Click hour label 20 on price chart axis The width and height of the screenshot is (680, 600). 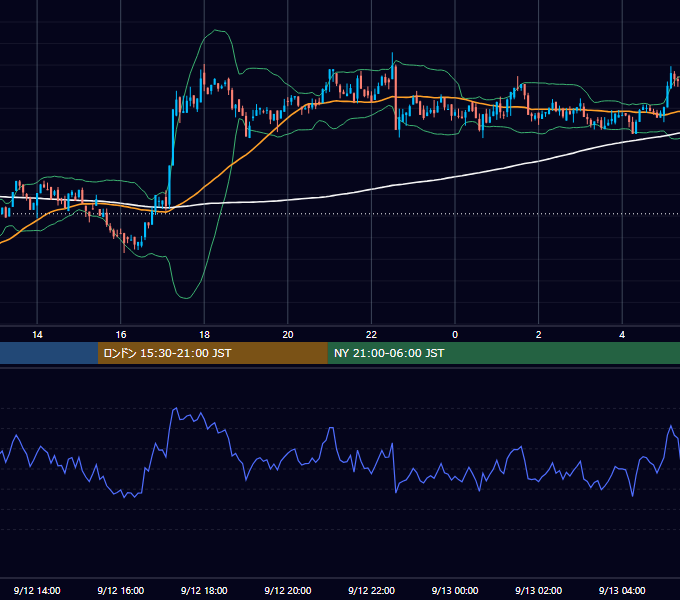pos(288,335)
